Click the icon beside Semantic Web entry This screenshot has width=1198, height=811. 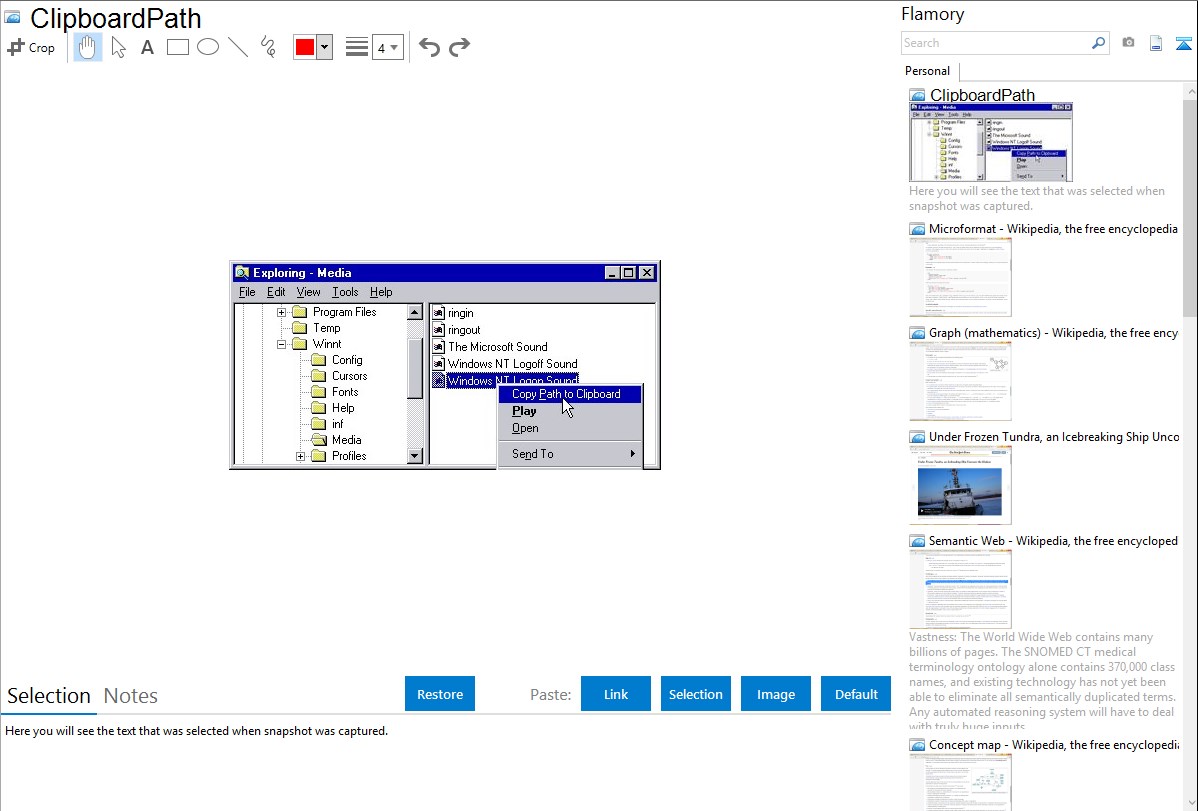[917, 541]
